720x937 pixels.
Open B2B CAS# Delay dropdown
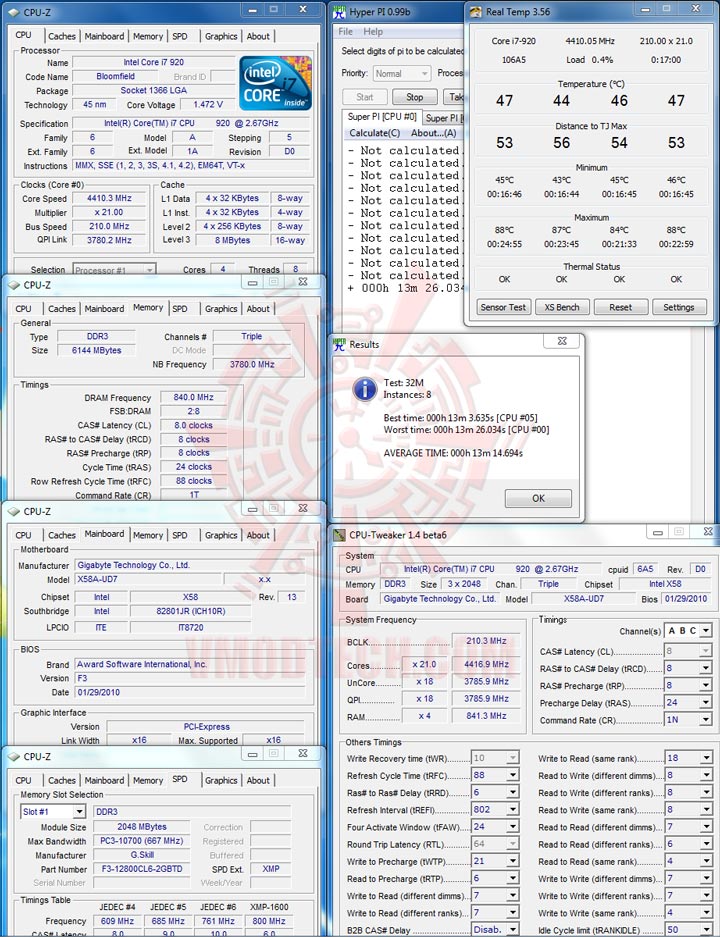click(x=513, y=930)
